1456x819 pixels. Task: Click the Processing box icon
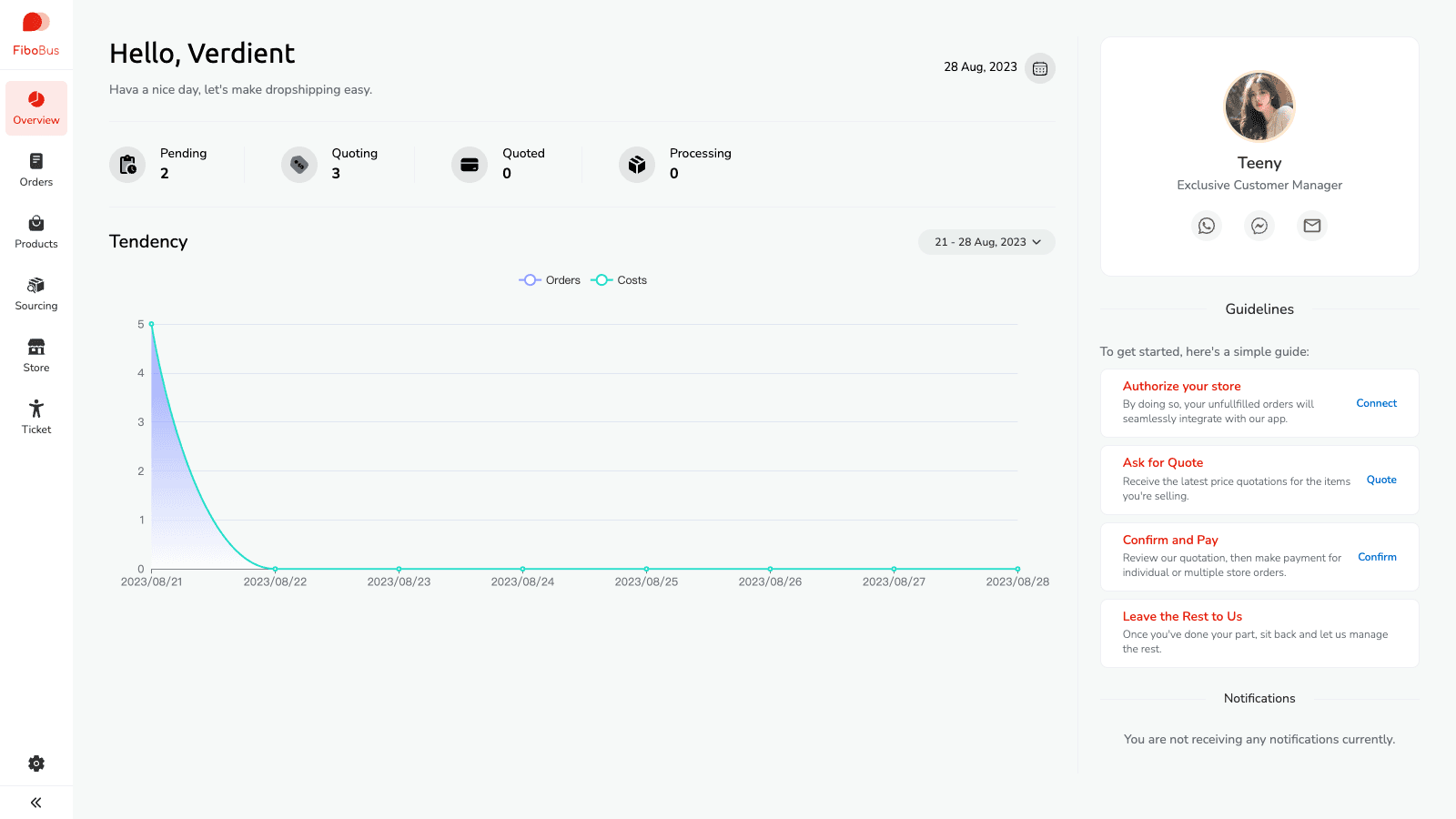coord(637,165)
